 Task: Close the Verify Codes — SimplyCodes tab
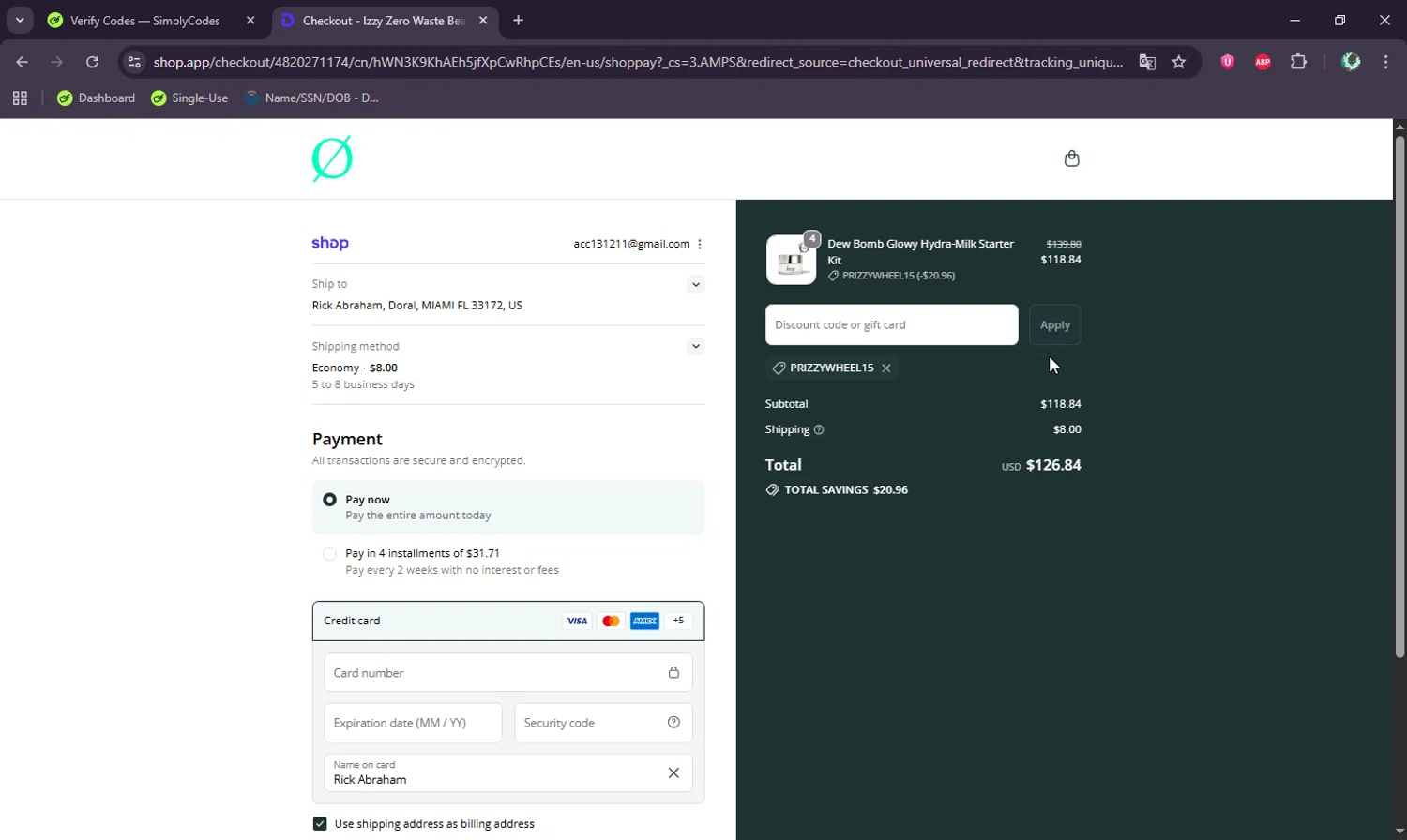pyautogui.click(x=250, y=20)
